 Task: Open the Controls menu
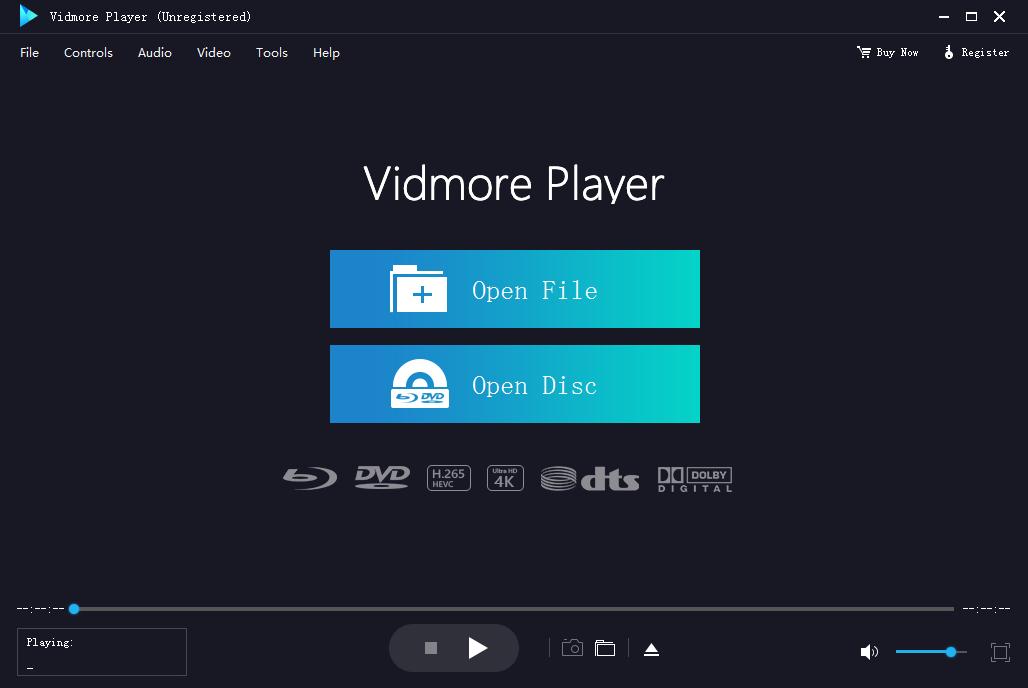[x=88, y=52]
